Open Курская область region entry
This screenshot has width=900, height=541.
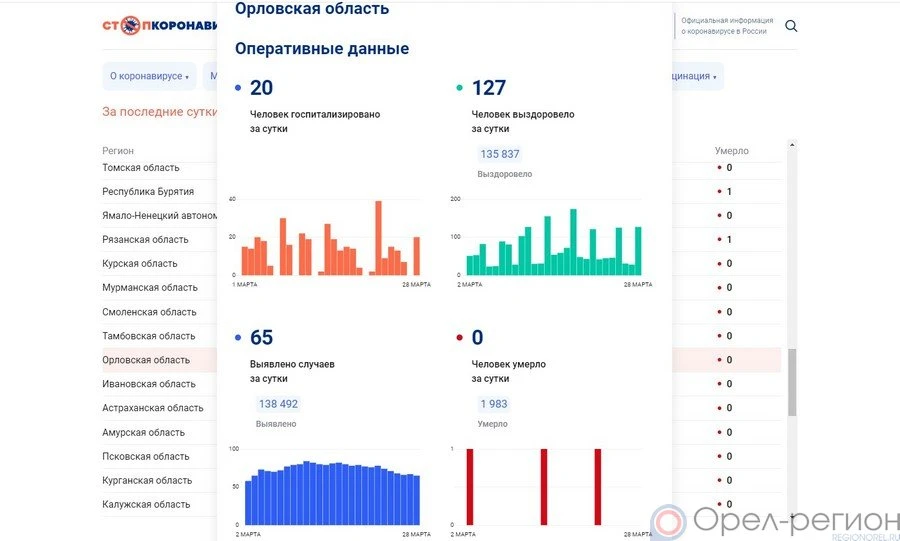(140, 264)
